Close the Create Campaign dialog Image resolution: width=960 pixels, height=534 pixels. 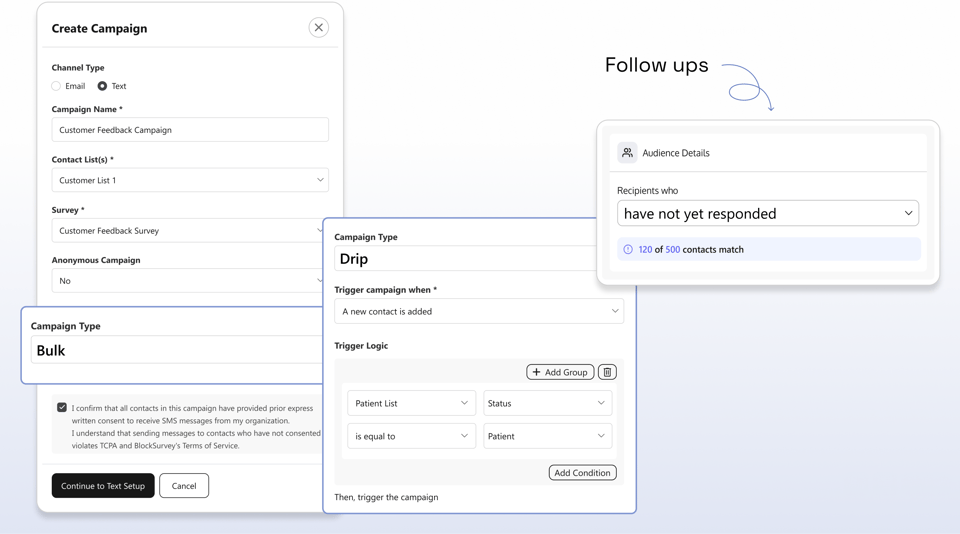[318, 28]
